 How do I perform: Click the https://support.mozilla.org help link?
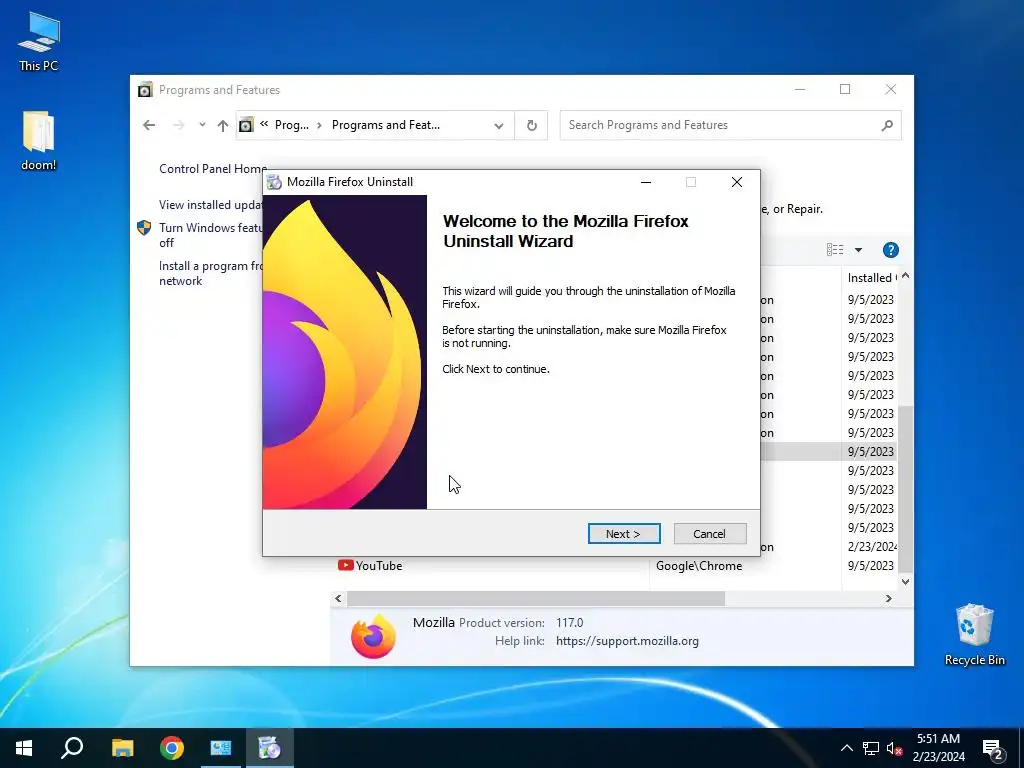coord(627,641)
